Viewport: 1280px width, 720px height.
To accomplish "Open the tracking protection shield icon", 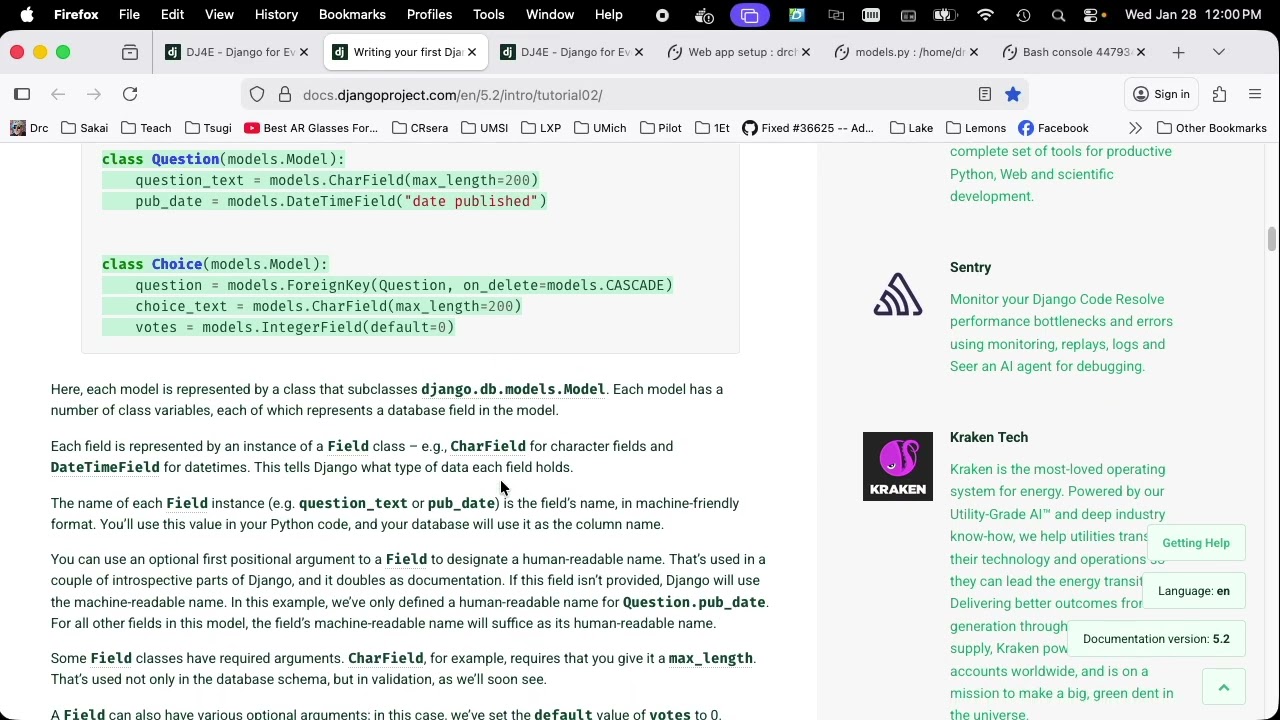I will (257, 95).
